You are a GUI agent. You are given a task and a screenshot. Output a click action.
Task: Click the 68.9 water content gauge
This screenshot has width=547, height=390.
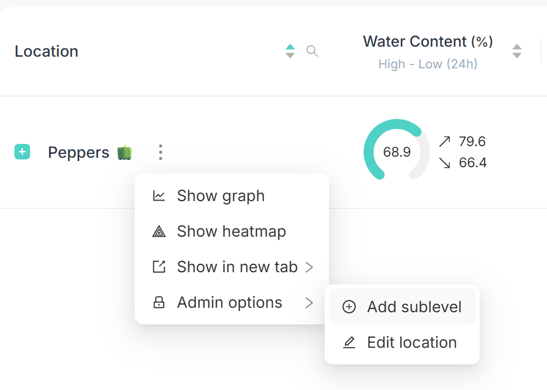[397, 151]
